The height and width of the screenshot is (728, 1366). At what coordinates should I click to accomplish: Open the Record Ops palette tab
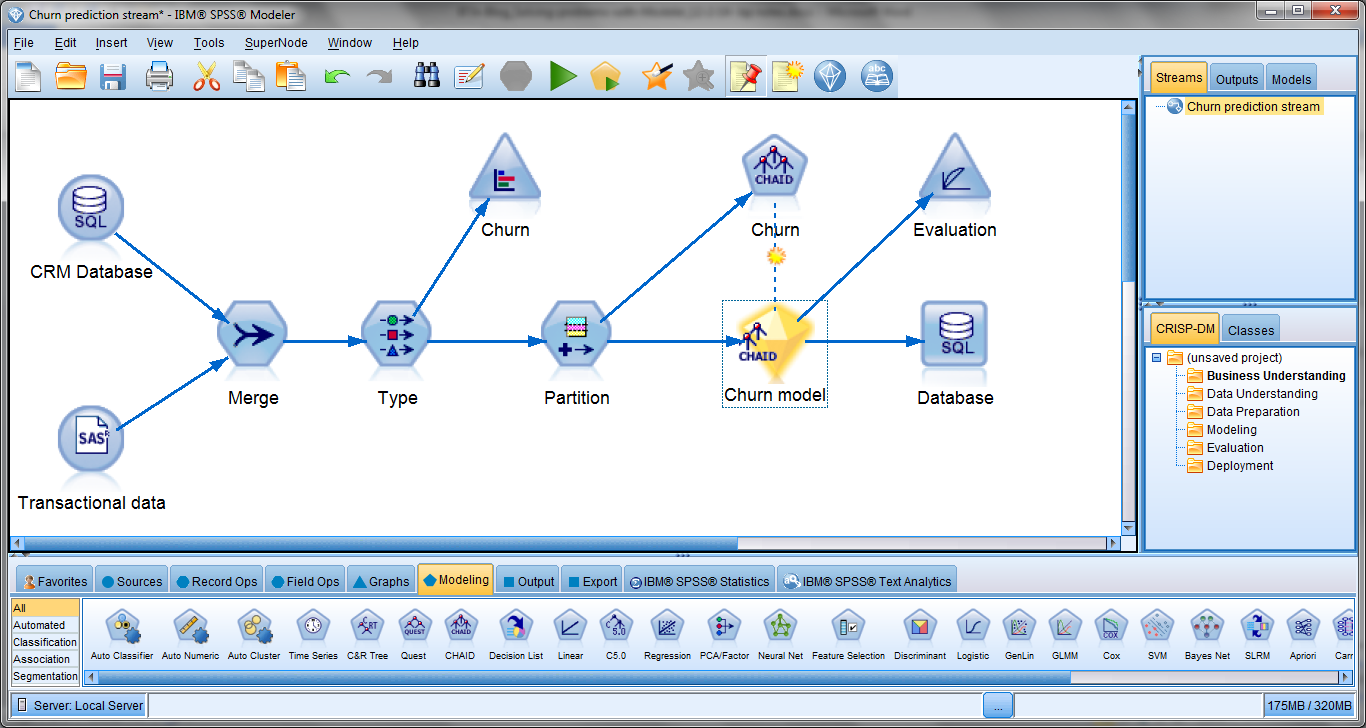click(x=216, y=581)
